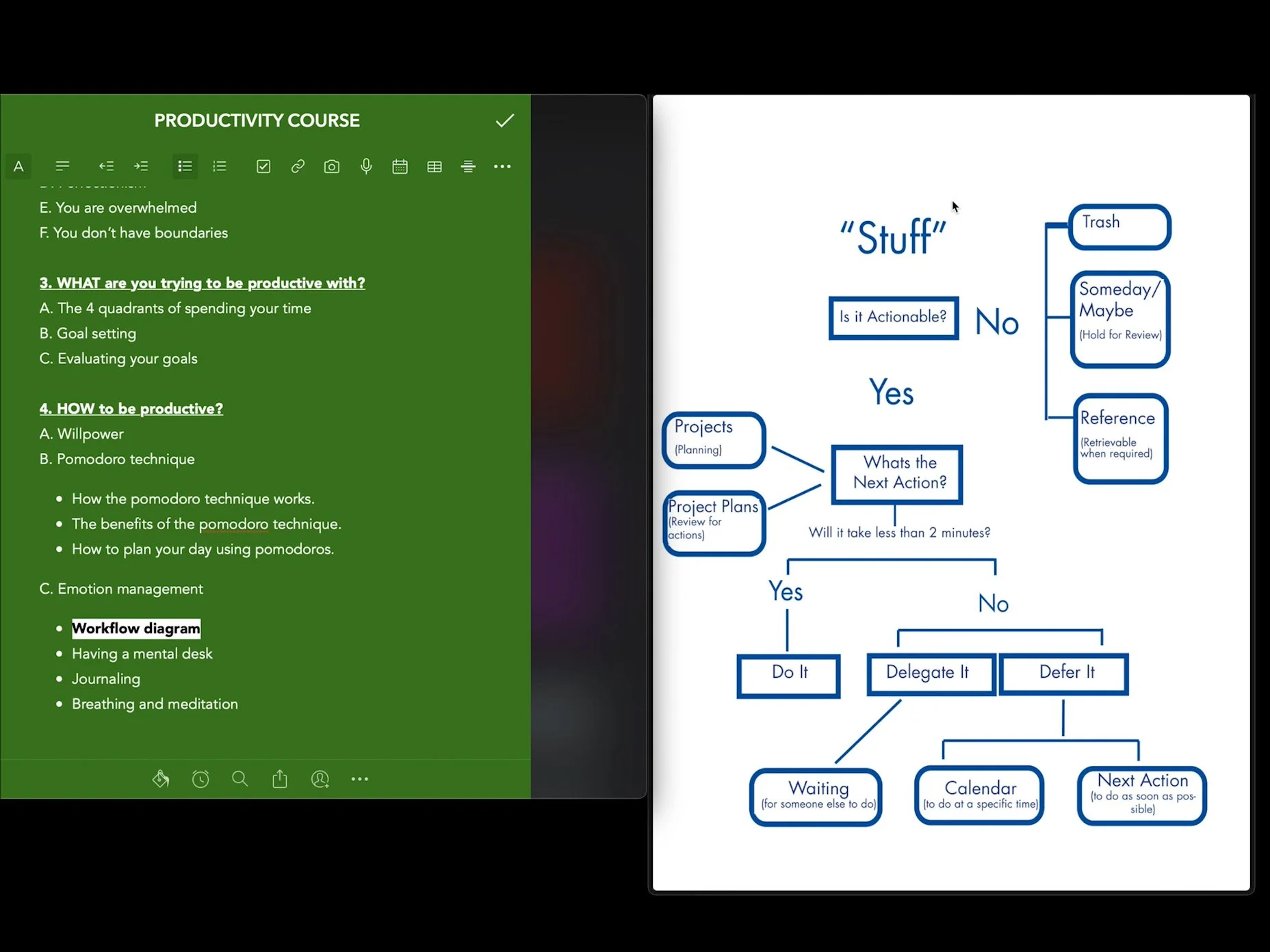Click the 'Delegate It' box in diagram

(931, 674)
